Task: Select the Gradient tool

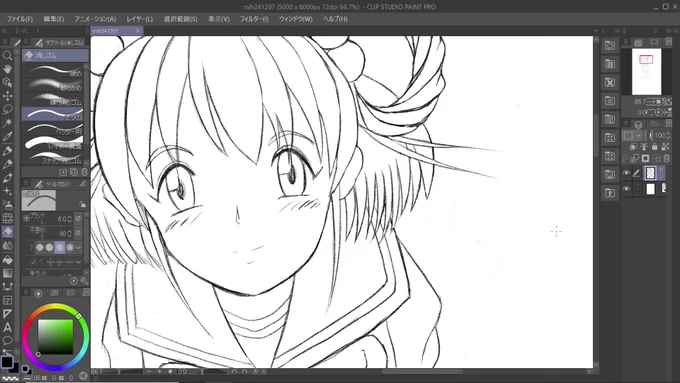Action: click(x=7, y=273)
